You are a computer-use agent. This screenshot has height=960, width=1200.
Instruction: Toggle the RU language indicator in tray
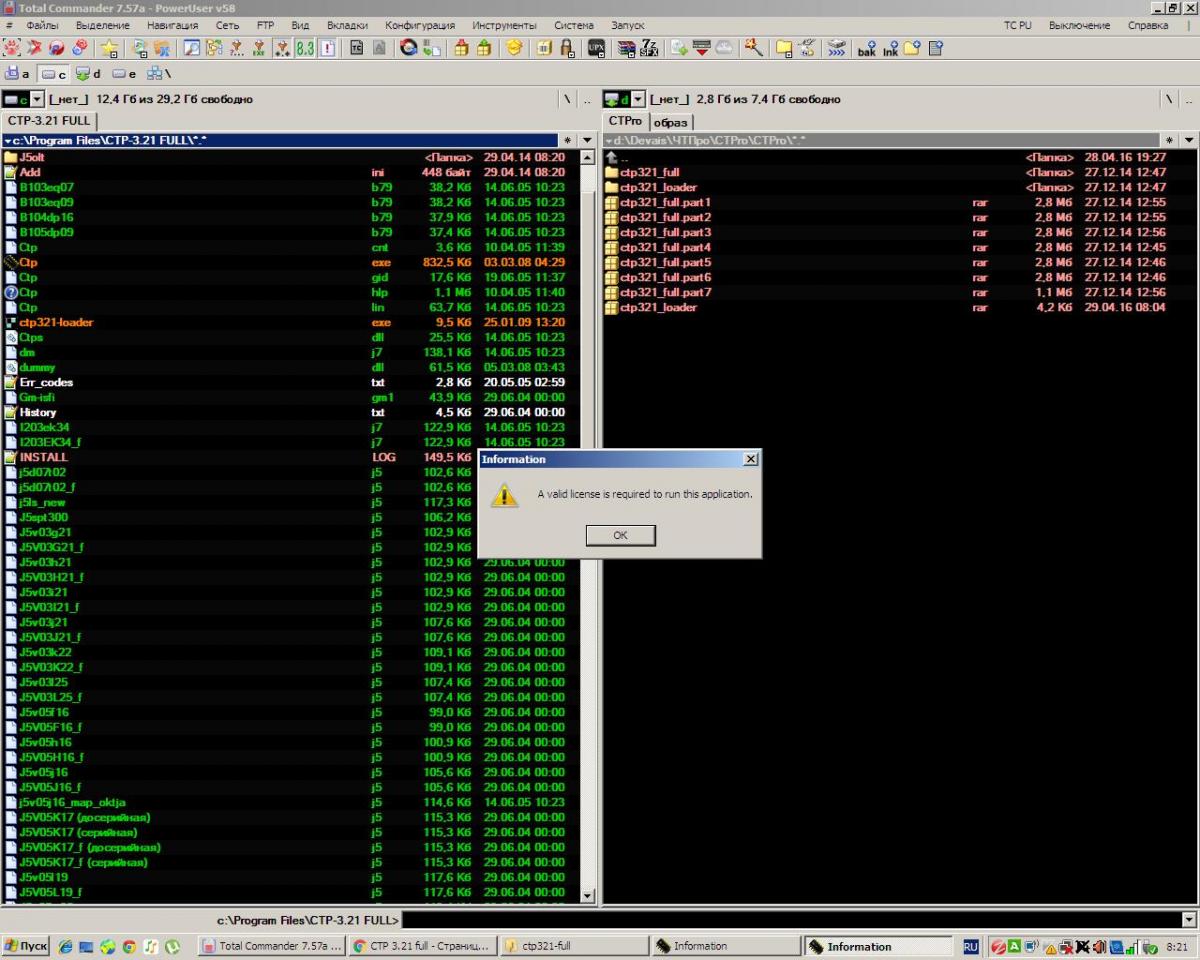click(971, 946)
